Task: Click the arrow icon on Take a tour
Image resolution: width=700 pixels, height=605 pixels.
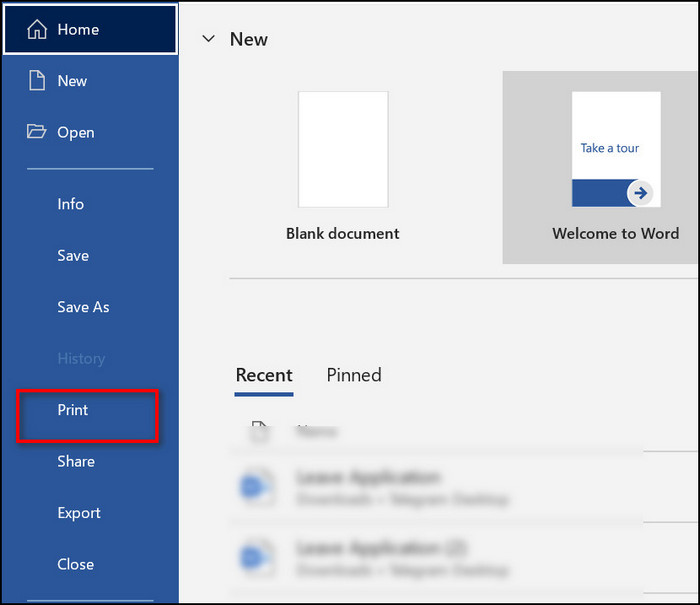Action: pos(640,193)
